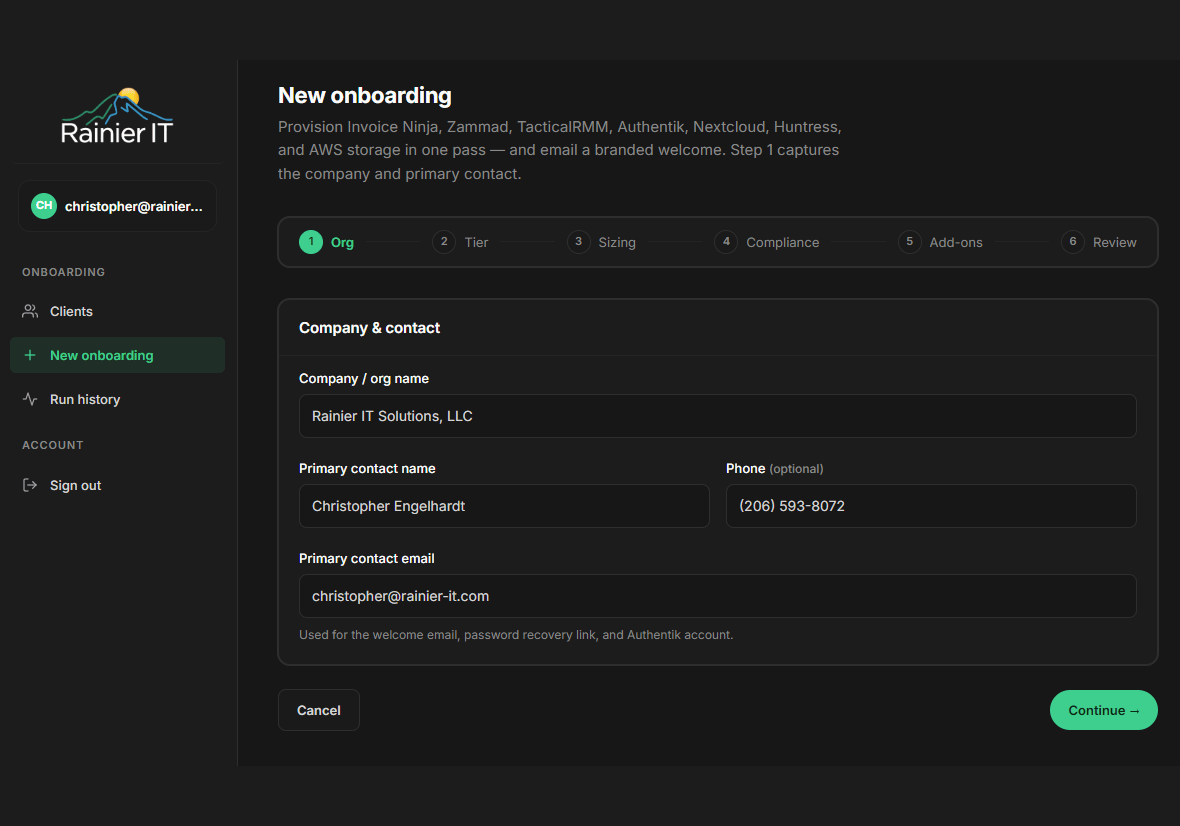Cancel the onboarding form
Screen dimensions: 1180x826
[318, 710]
